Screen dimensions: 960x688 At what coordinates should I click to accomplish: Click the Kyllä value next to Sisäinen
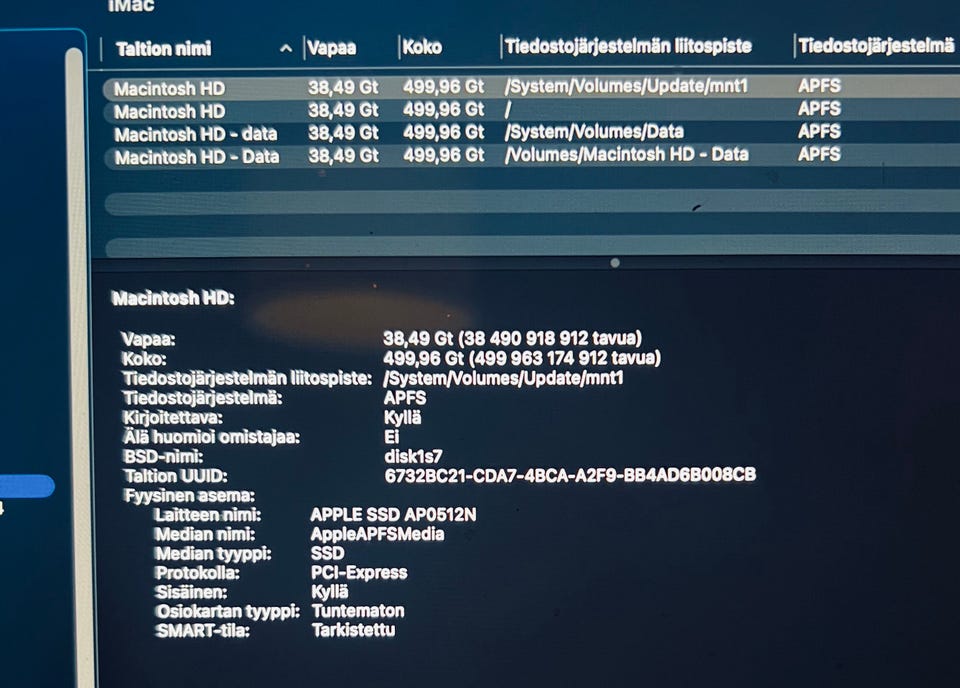330,591
